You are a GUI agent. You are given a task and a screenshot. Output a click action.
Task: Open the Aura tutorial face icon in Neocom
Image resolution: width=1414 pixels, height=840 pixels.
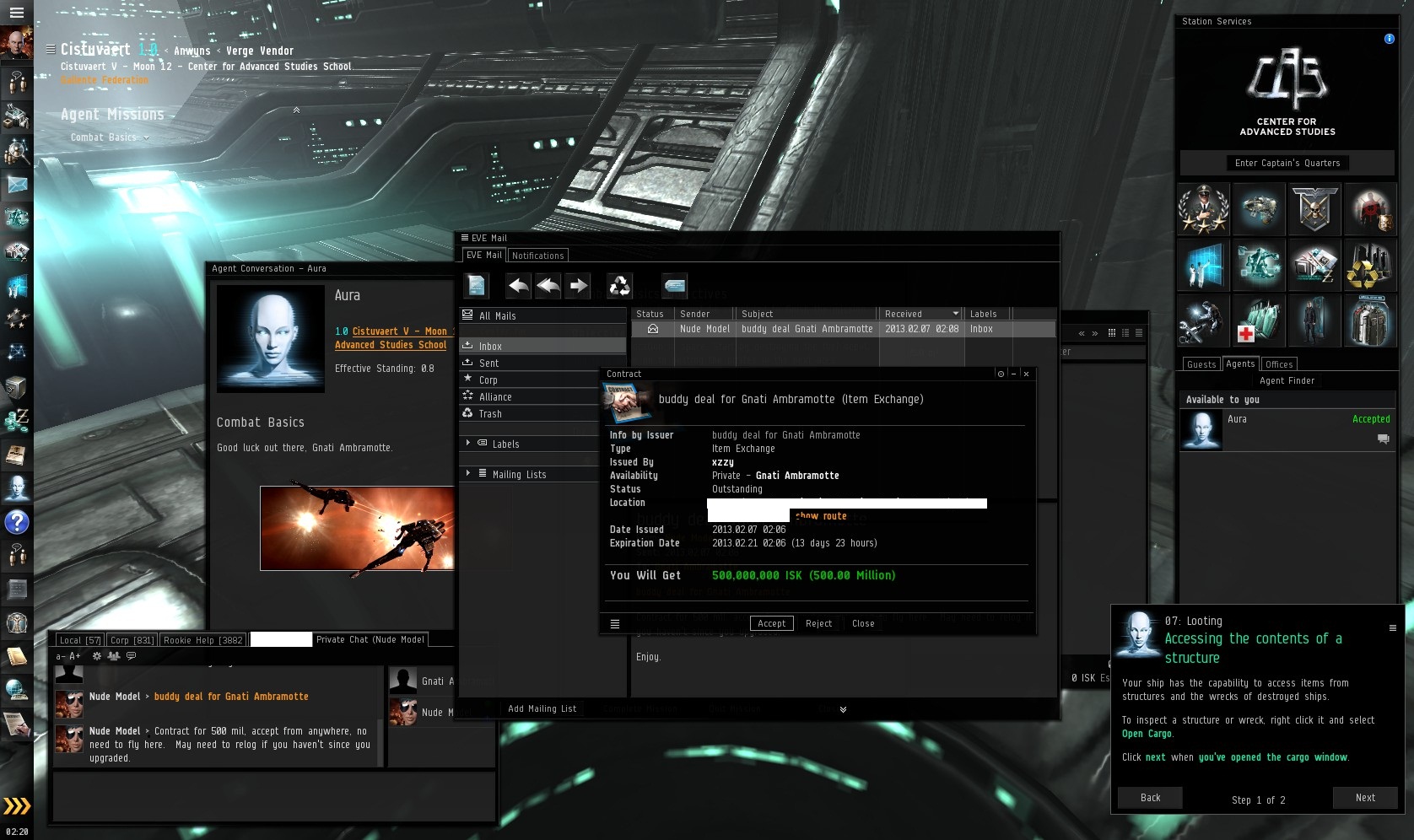tap(17, 487)
